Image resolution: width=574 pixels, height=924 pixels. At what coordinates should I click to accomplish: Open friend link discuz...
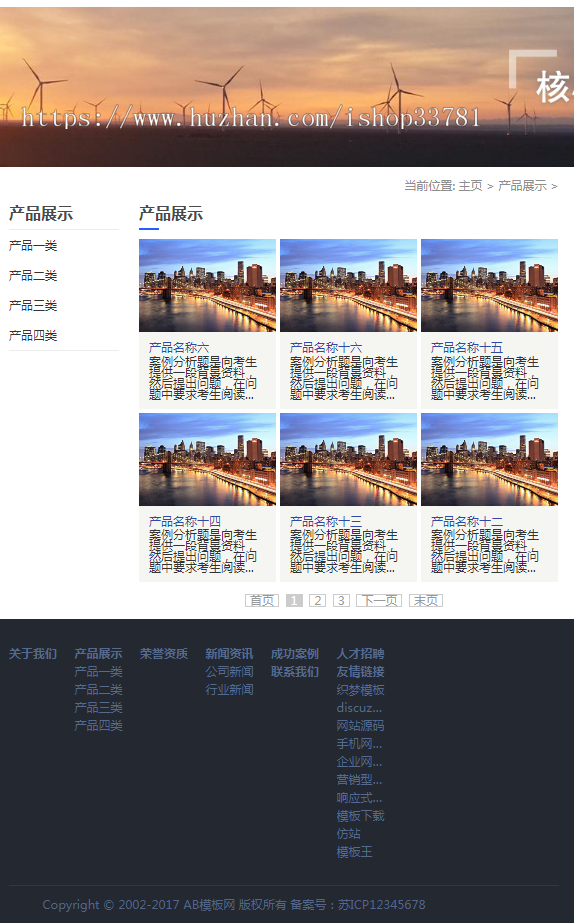click(x=359, y=708)
